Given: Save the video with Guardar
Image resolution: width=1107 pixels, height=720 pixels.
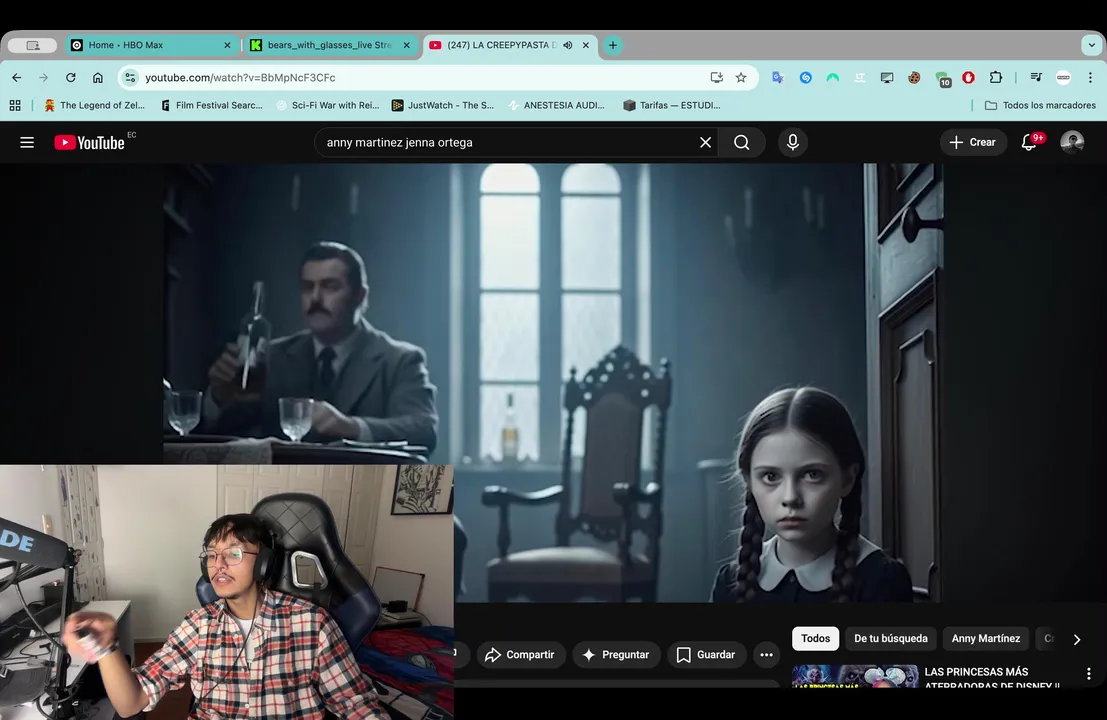Looking at the screenshot, I should [x=705, y=655].
